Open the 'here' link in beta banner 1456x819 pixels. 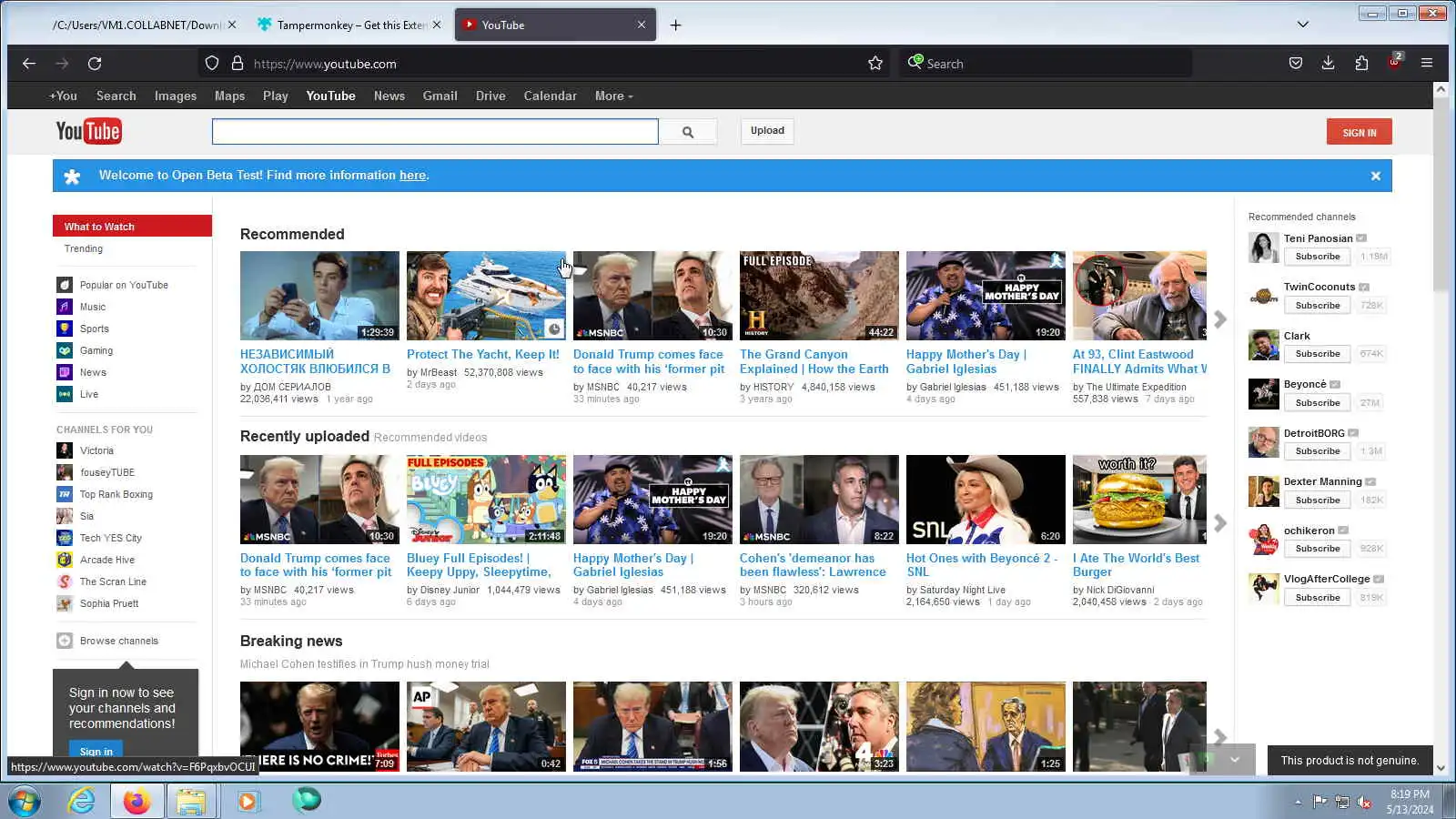click(412, 176)
